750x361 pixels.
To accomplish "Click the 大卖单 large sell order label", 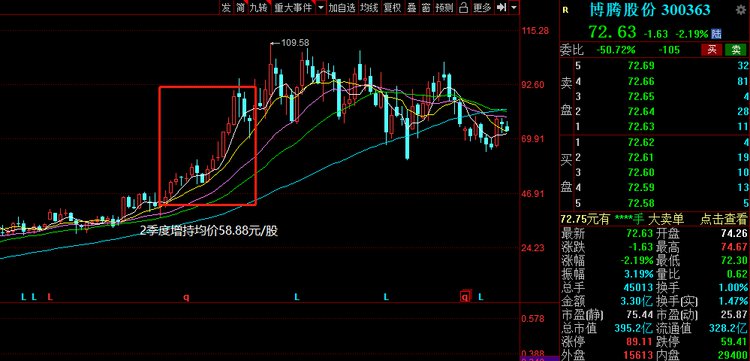I will 665,219.
